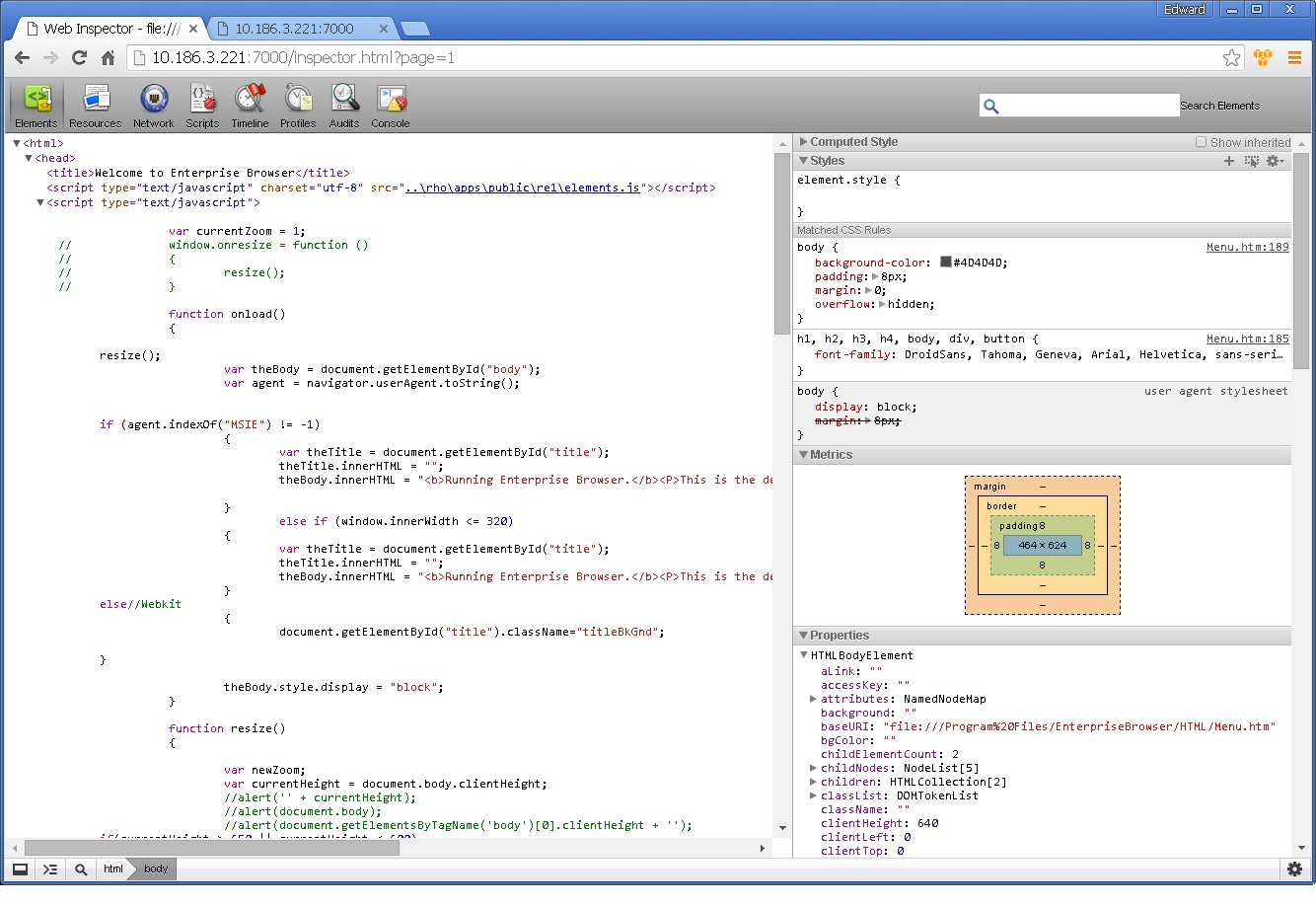Show the console drawer from status bar

coord(50,869)
